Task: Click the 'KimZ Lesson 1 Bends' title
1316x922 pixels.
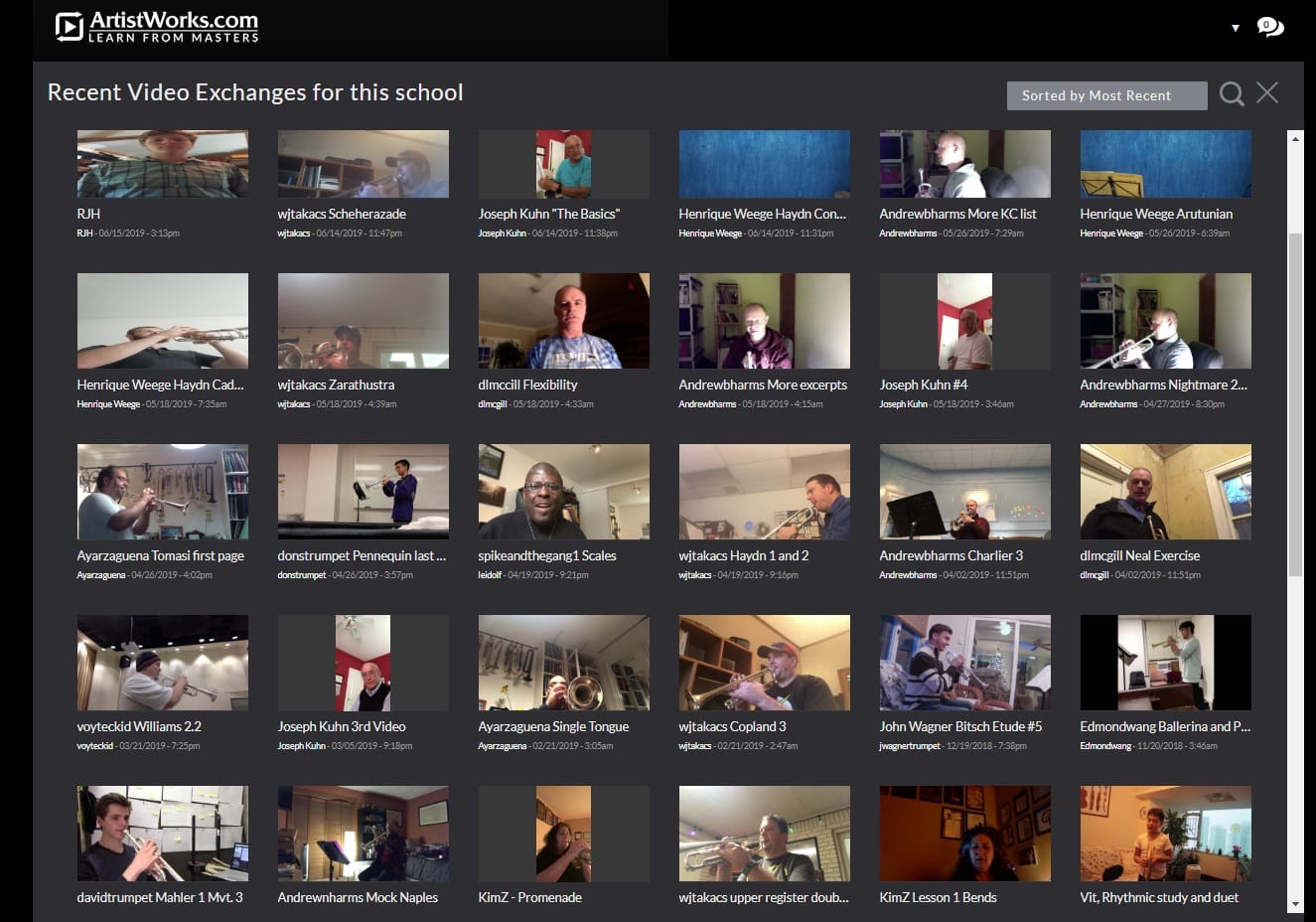Action: [938, 897]
